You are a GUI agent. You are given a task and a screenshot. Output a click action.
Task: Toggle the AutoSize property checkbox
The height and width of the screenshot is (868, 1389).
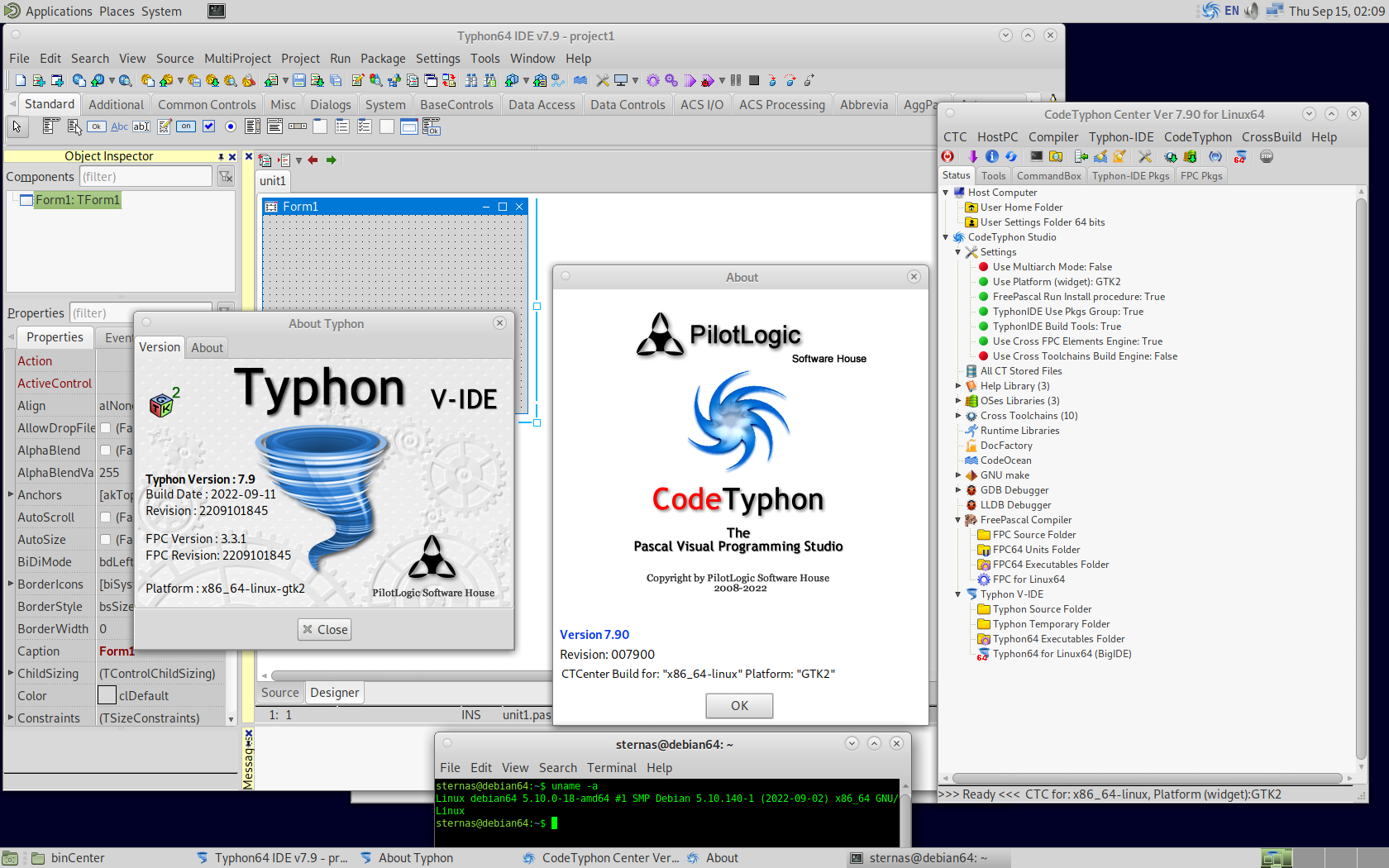click(106, 540)
